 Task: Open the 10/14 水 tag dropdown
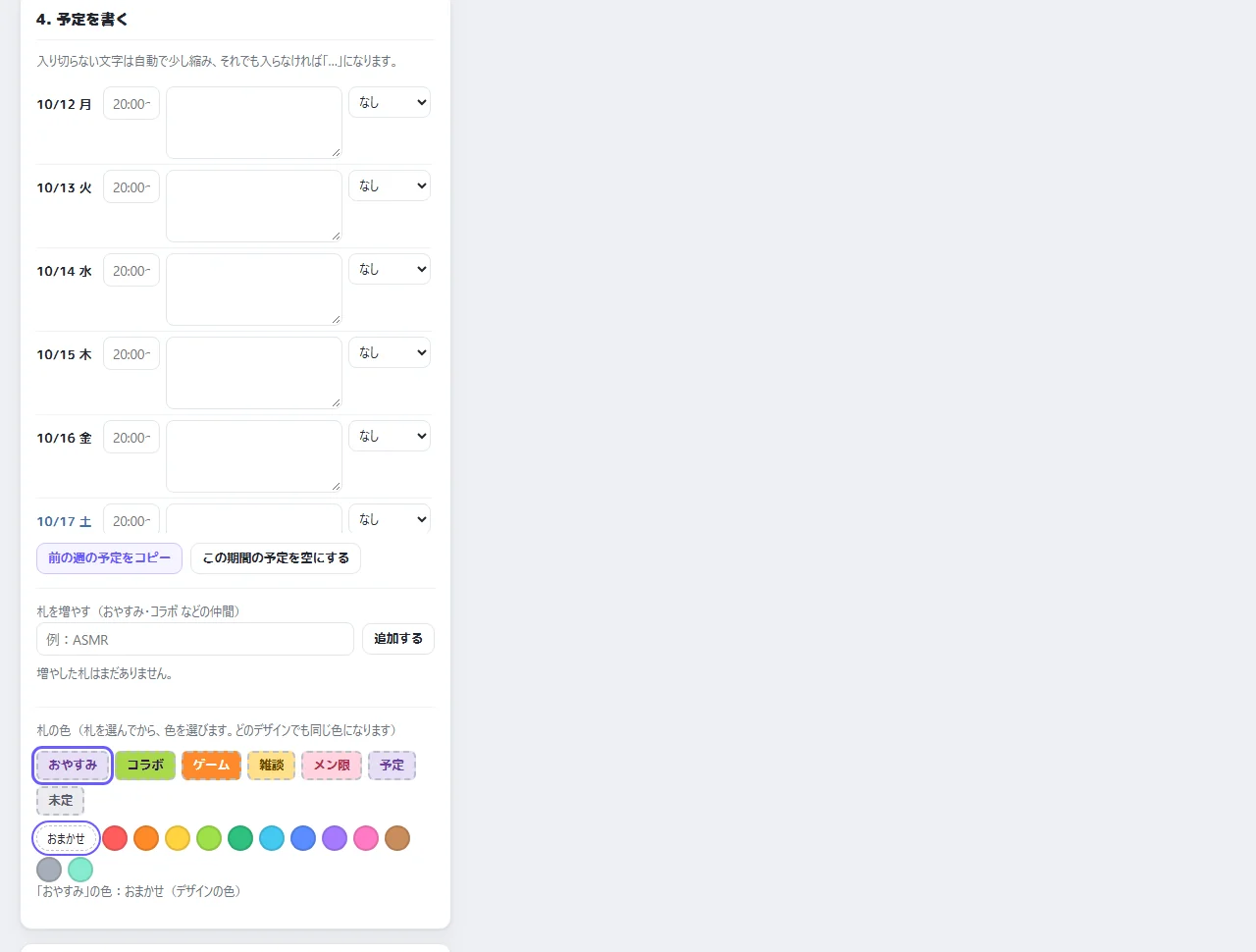[x=390, y=269]
